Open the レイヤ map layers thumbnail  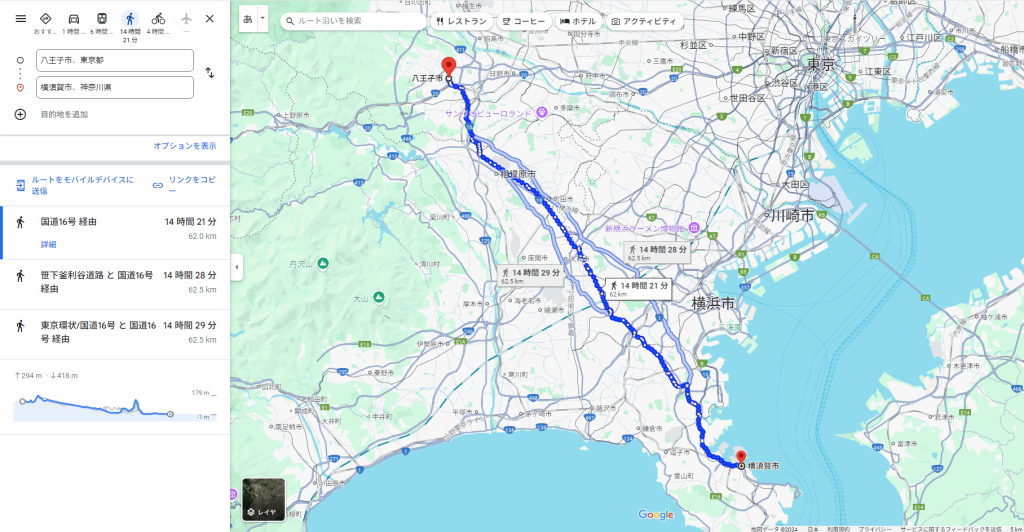click(x=263, y=499)
